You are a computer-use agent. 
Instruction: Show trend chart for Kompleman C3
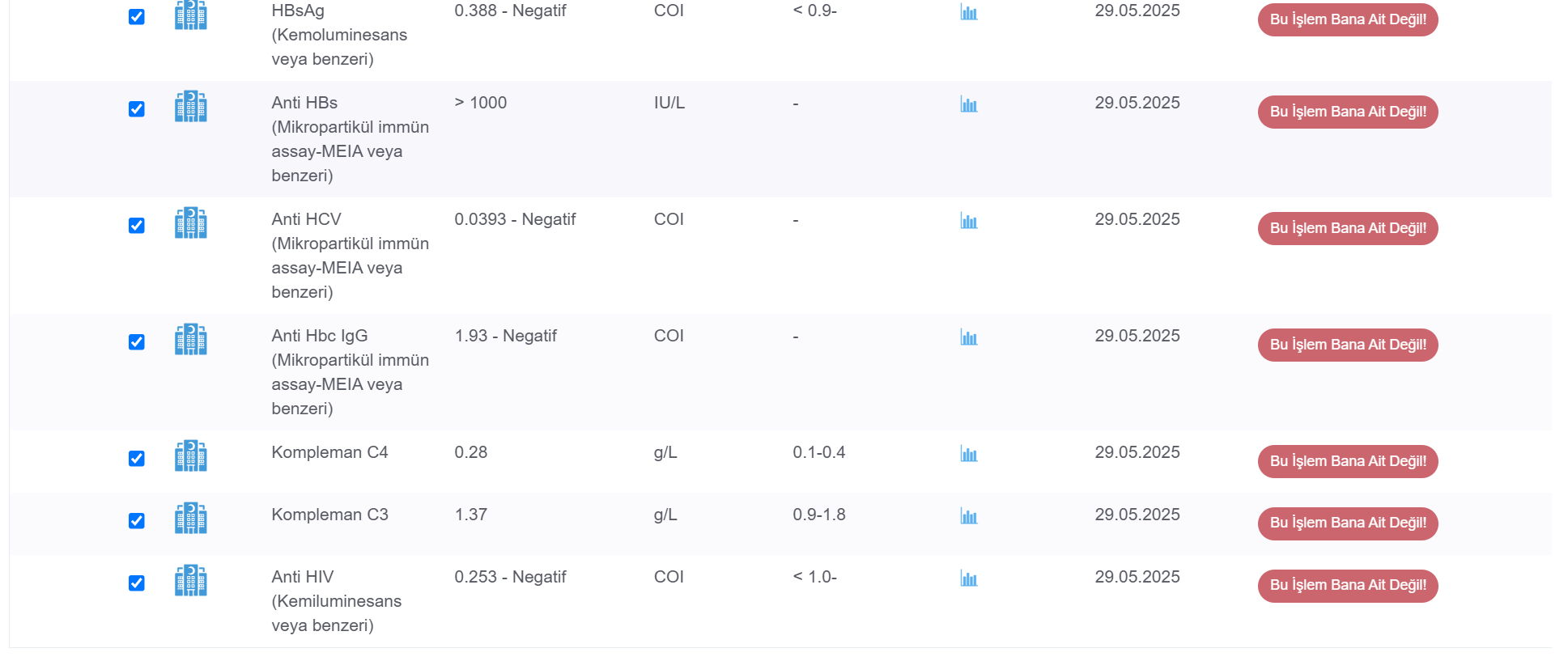[969, 516]
